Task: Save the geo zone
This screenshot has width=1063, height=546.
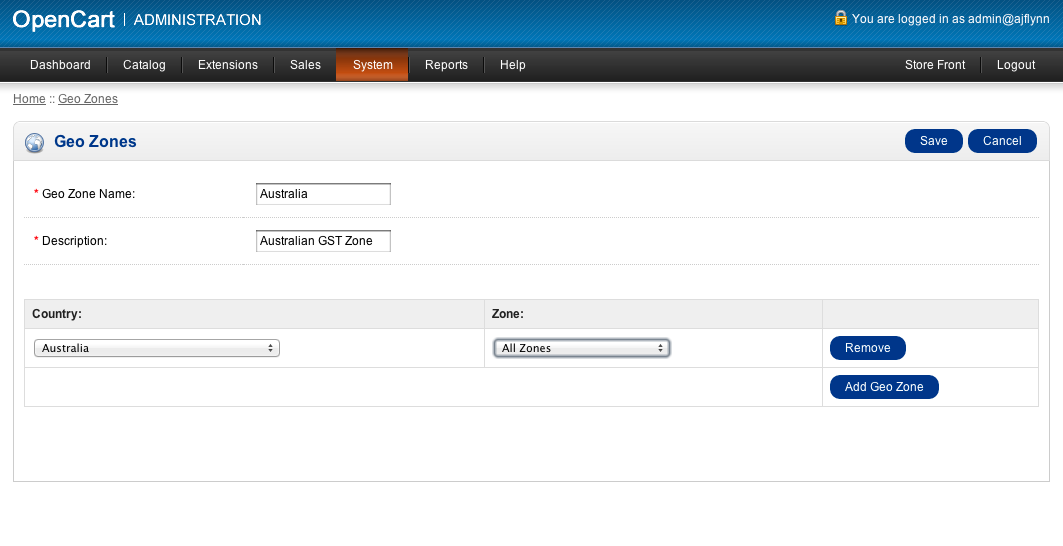Action: click(x=934, y=141)
